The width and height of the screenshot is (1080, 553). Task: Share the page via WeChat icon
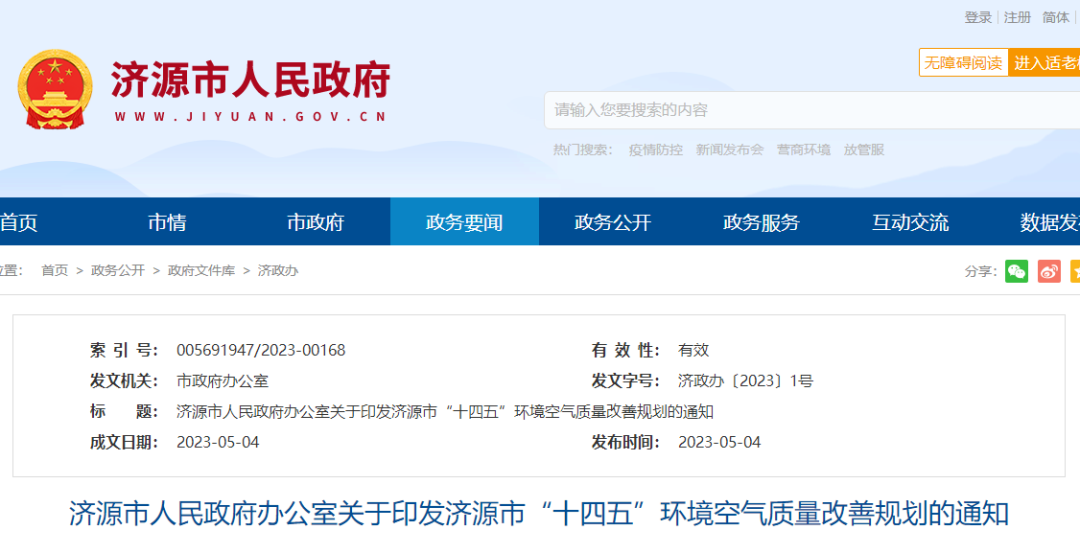[1016, 271]
